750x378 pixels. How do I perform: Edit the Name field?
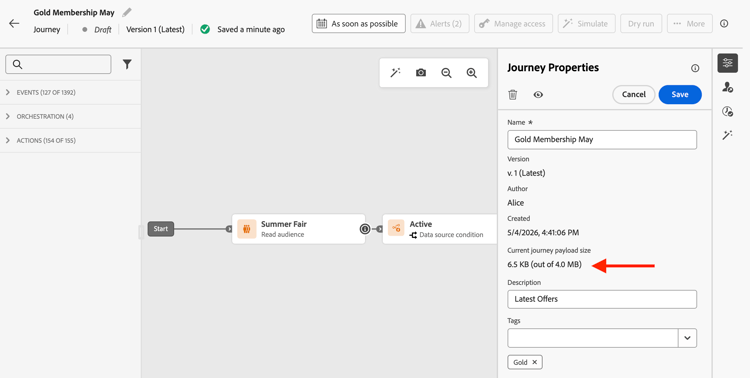(602, 140)
